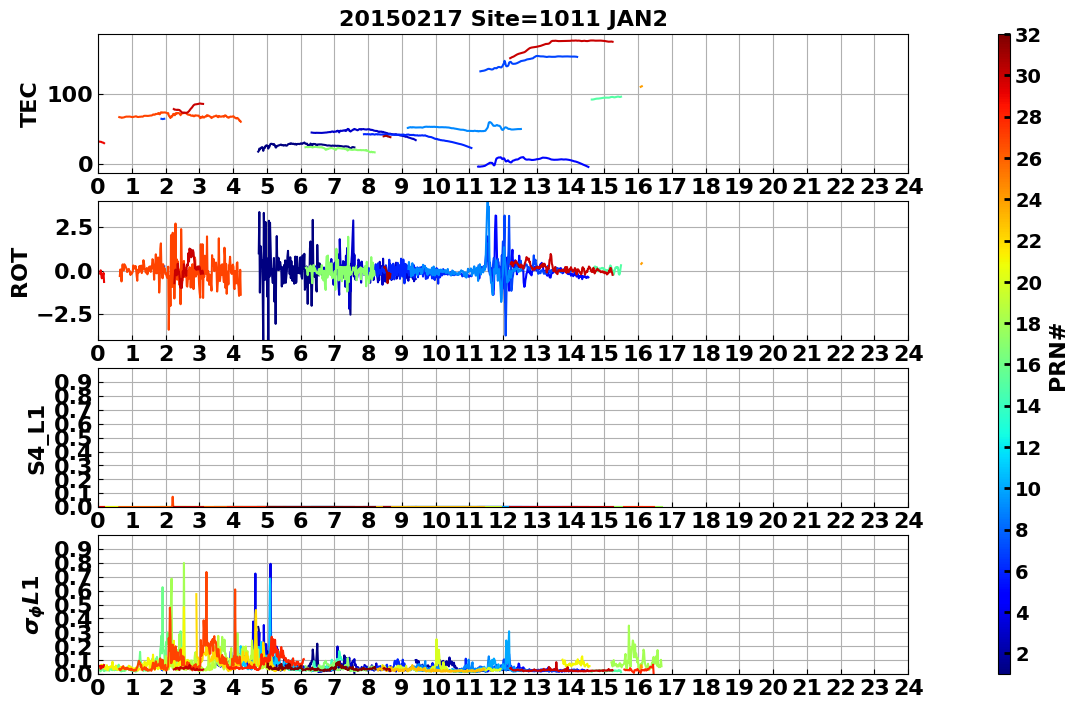Click colorbar tick label 6

(x=1022, y=571)
